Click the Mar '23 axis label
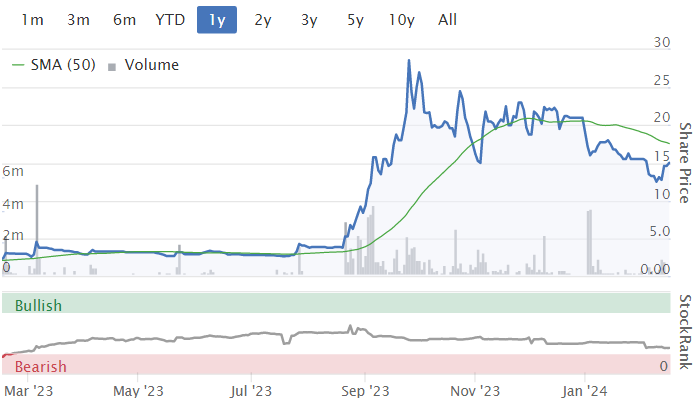The image size is (696, 398). (29, 391)
